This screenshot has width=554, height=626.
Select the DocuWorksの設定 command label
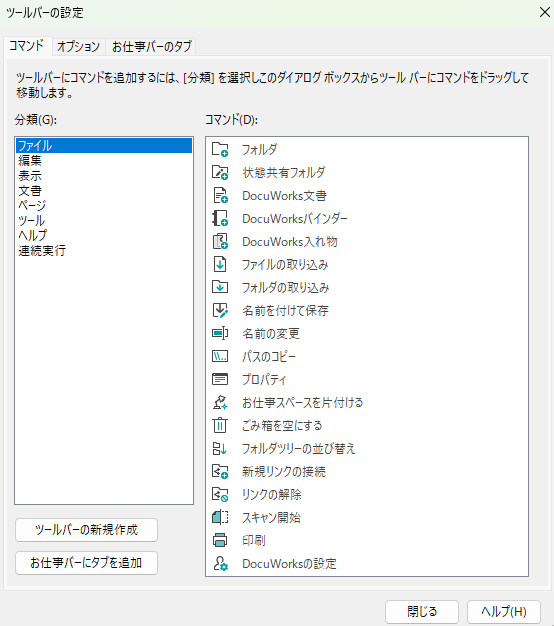point(289,564)
